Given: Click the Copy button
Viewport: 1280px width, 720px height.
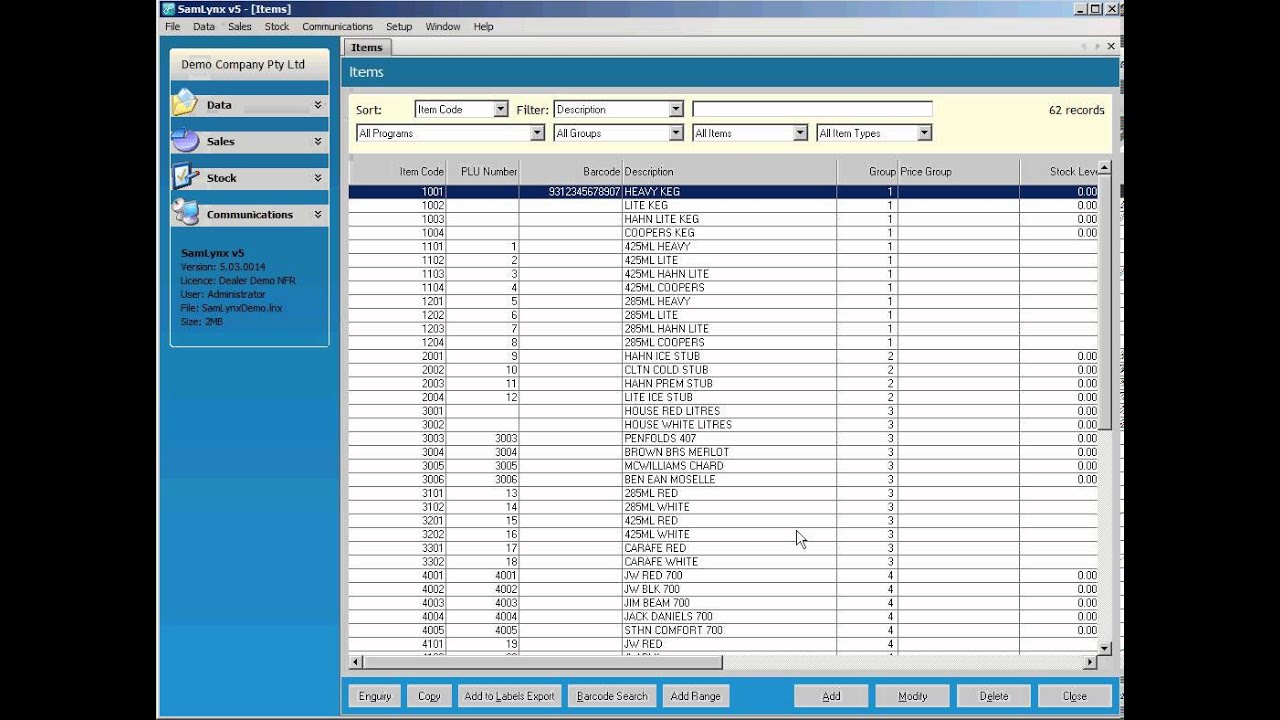Looking at the screenshot, I should (x=429, y=696).
